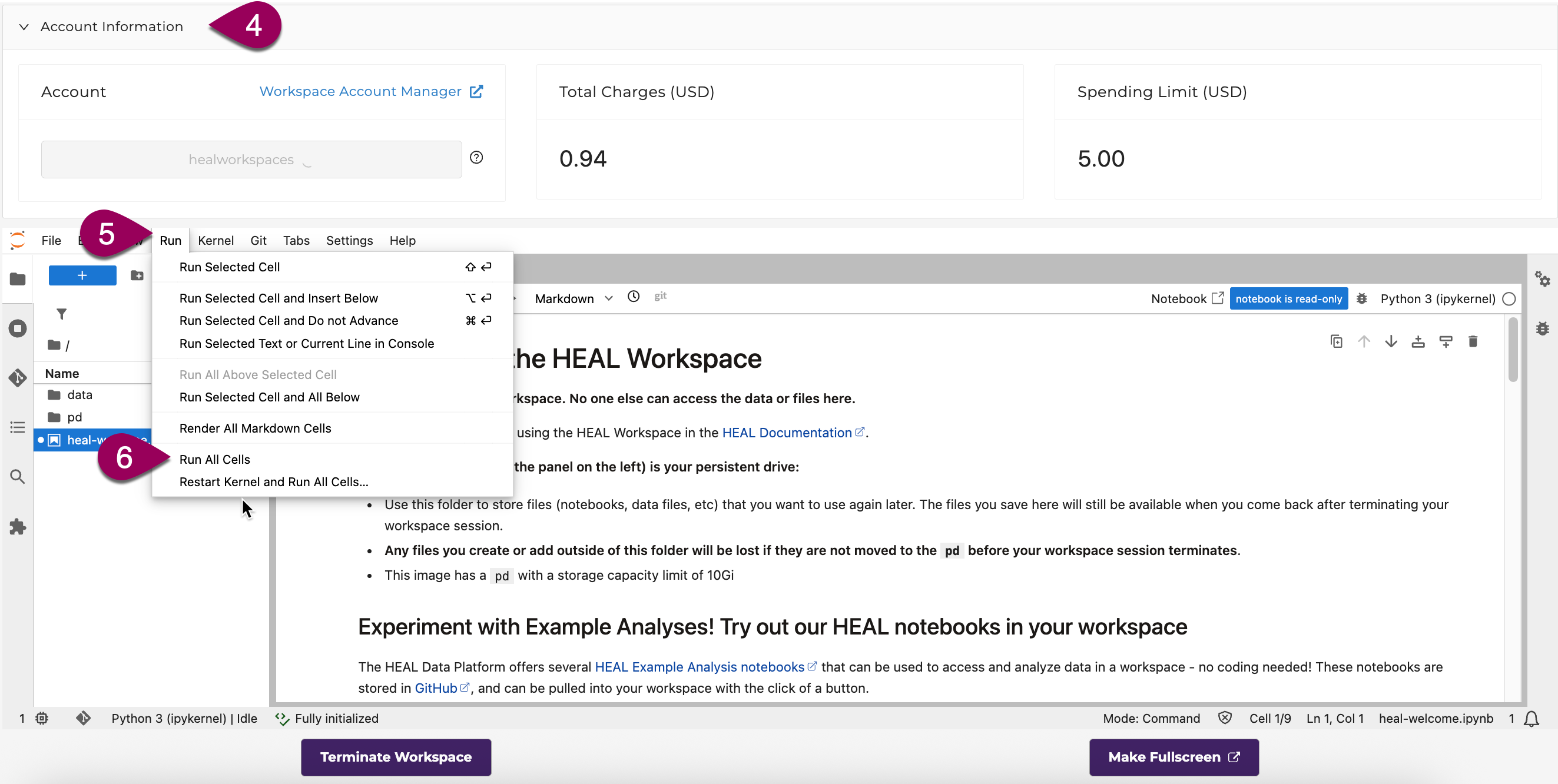The height and width of the screenshot is (784, 1558).
Task: Choose Run Selected Cell and Do not Advance
Action: click(333, 320)
